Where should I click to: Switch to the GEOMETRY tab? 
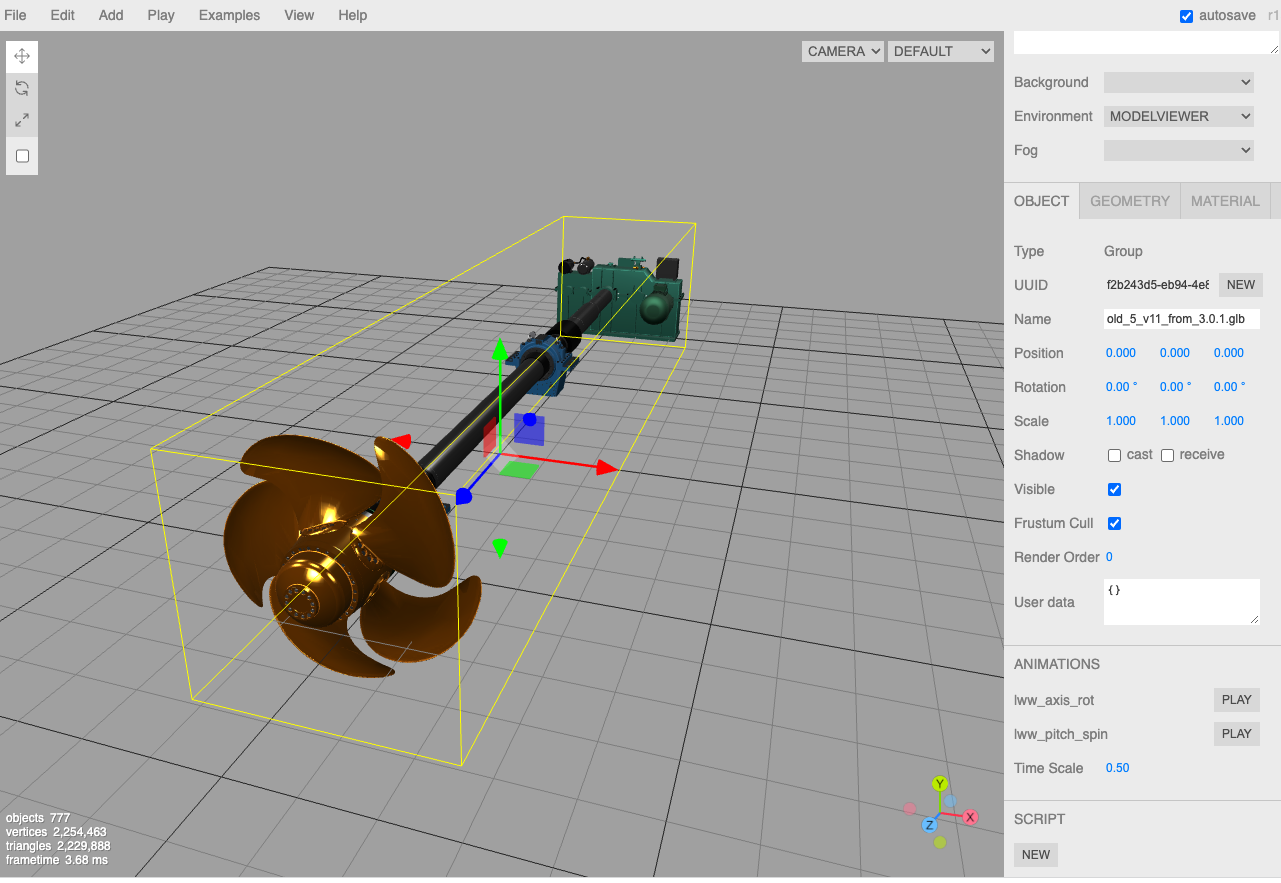tap(1130, 201)
